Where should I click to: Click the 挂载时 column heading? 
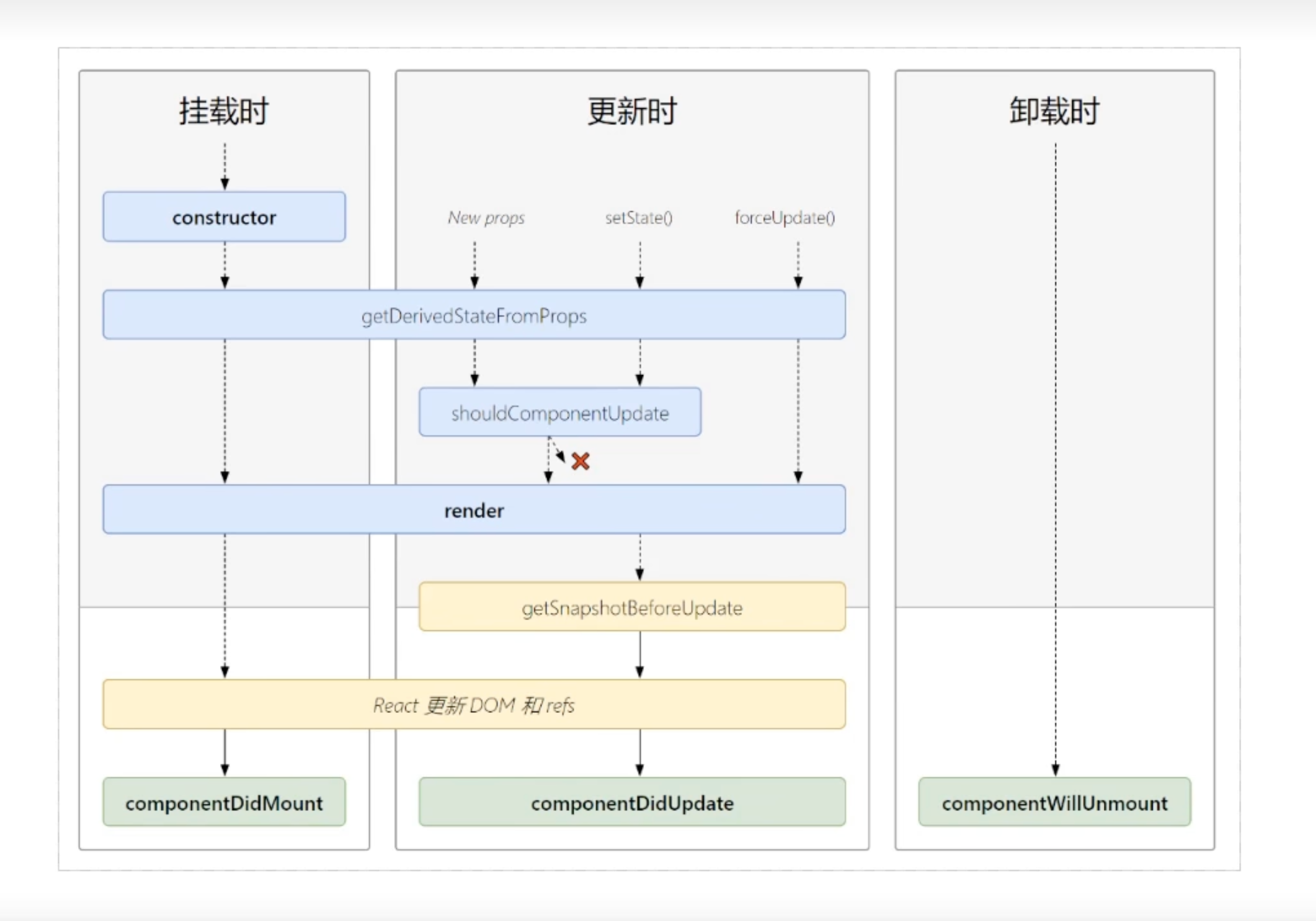pyautogui.click(x=224, y=111)
